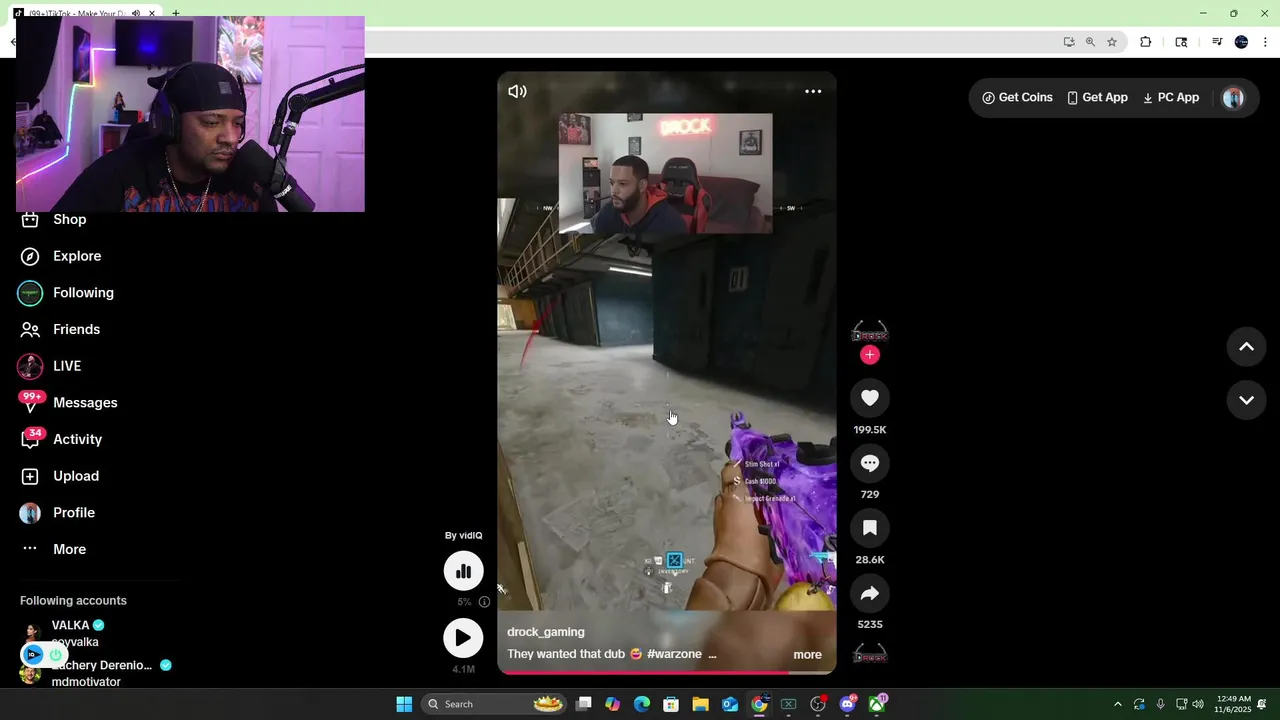Image resolution: width=1280 pixels, height=720 pixels.
Task: Open the Windows Start menu
Action: coord(404,704)
